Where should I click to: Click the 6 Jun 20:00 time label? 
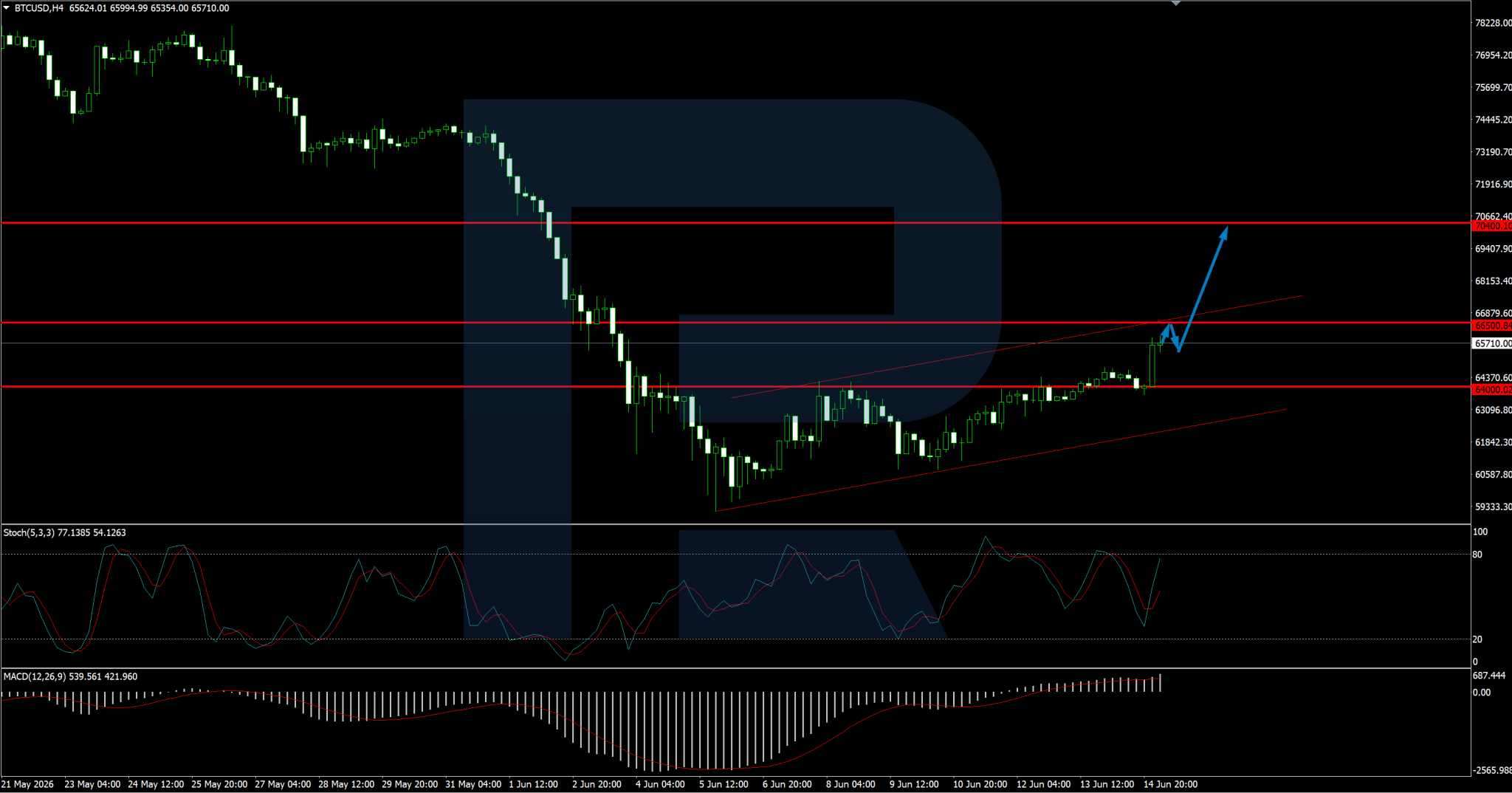[787, 784]
